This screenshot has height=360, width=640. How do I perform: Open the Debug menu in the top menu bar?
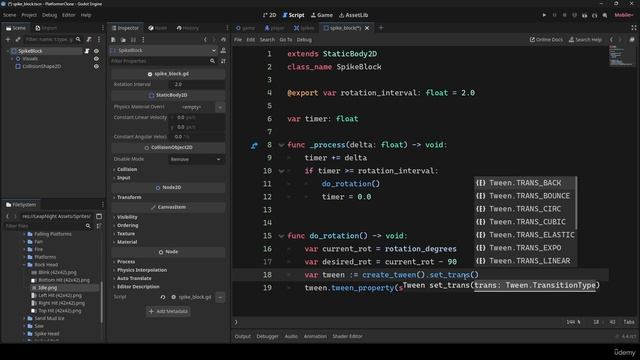(x=49, y=15)
